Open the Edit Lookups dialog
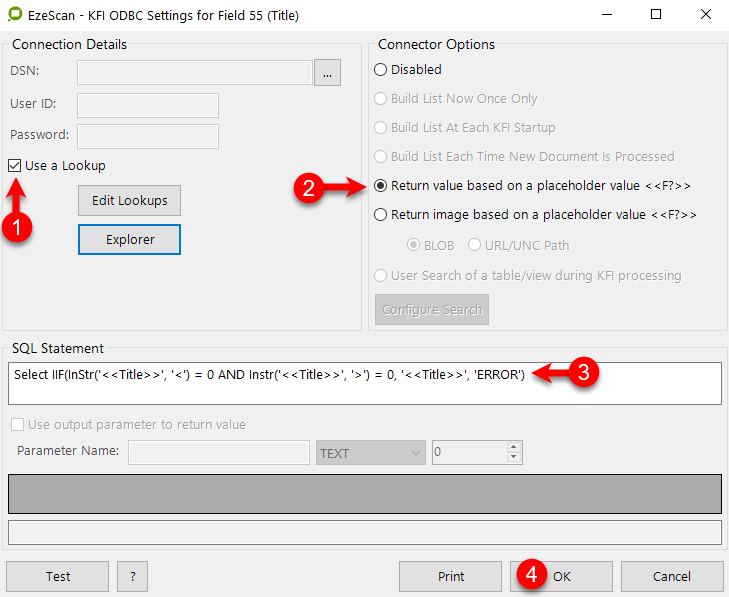This screenshot has width=729, height=597. coord(129,200)
